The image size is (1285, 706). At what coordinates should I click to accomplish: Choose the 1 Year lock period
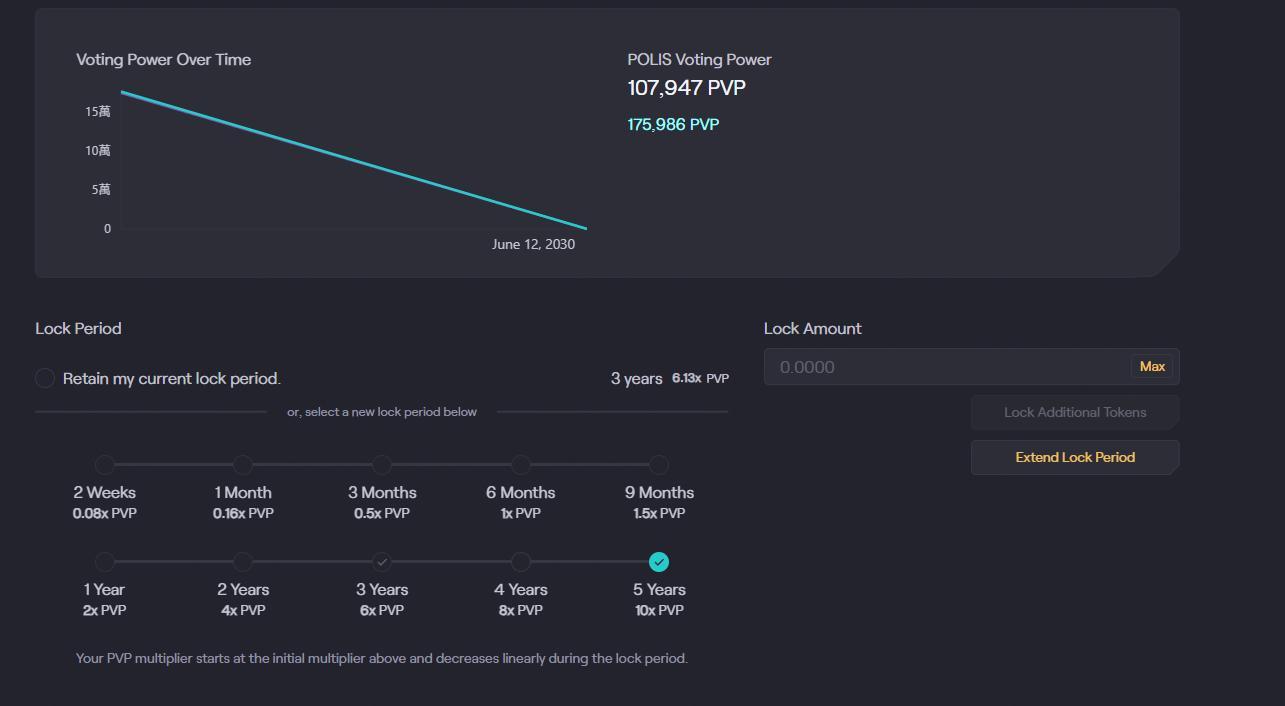pos(105,562)
